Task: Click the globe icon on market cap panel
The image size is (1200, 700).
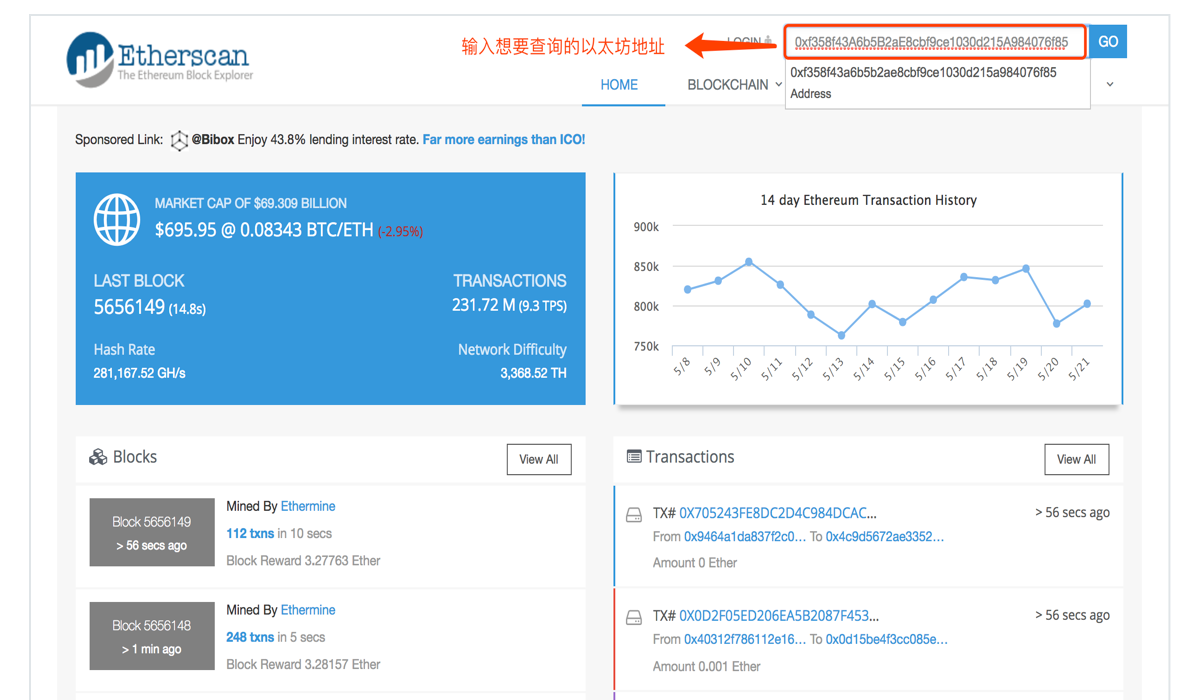Action: (117, 219)
